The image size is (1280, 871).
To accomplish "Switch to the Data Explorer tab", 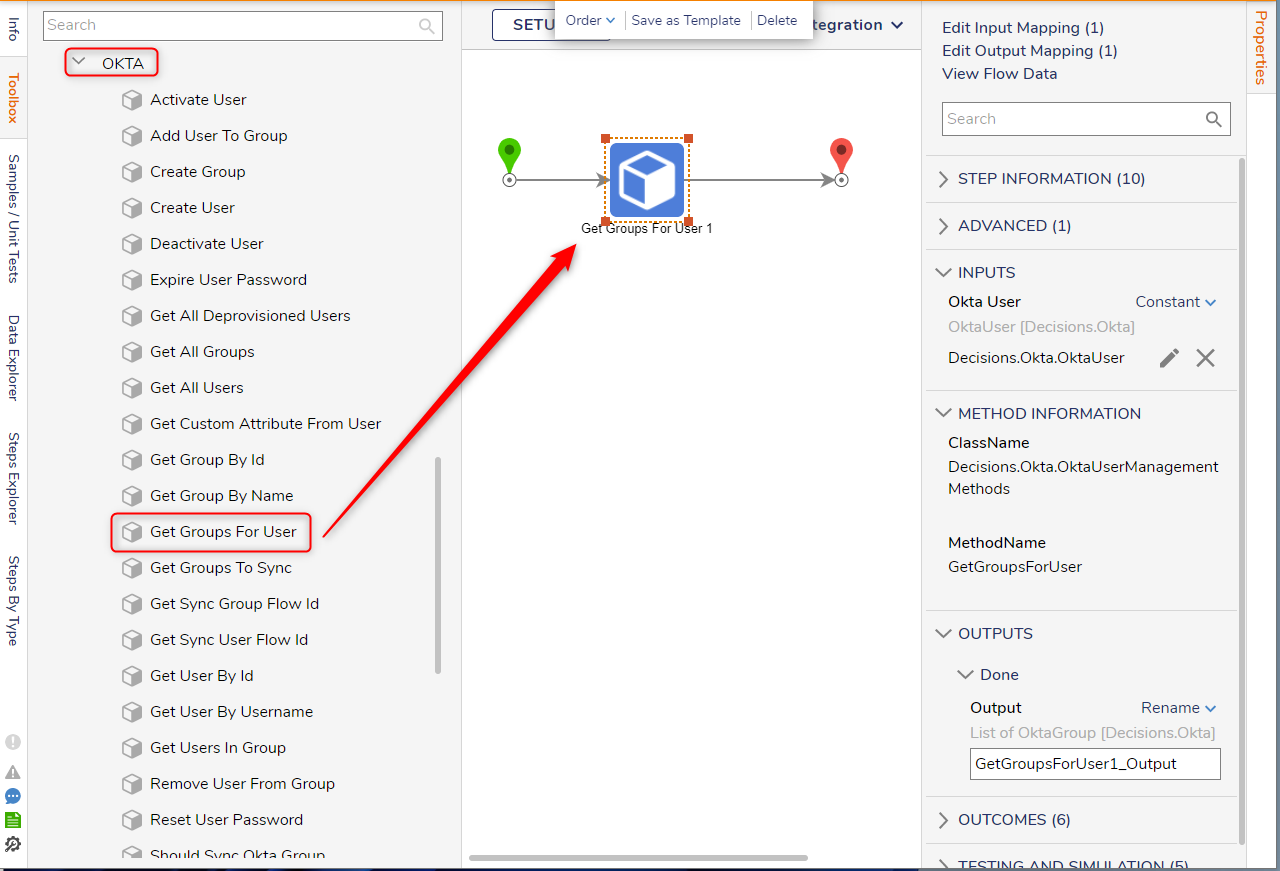I will [13, 358].
